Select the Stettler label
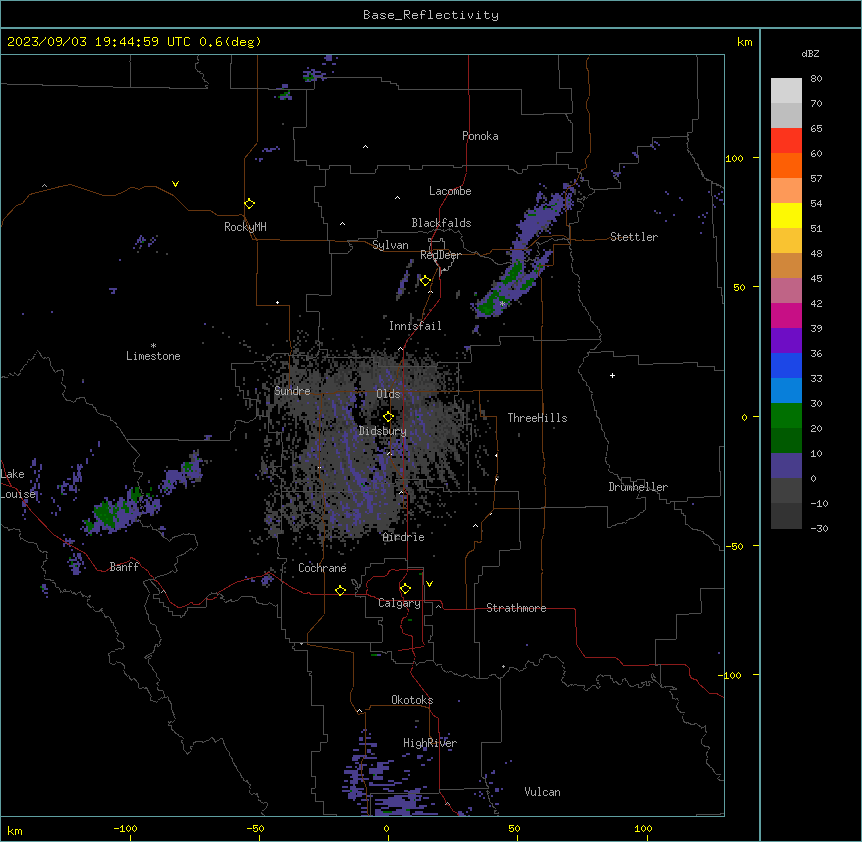The height and width of the screenshot is (842, 862). click(633, 237)
